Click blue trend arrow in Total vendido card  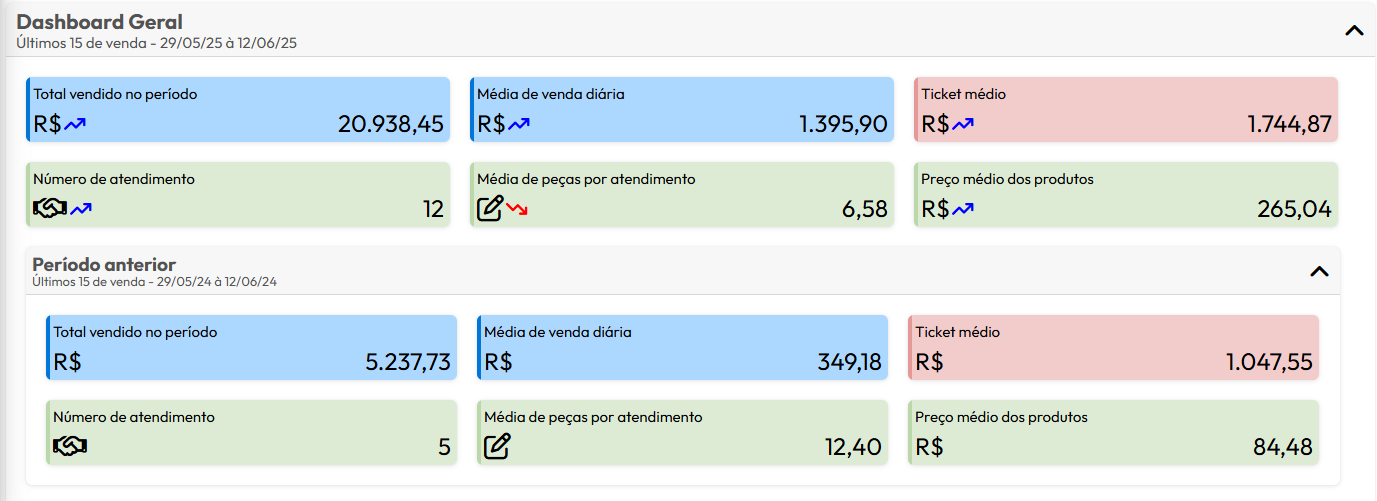coord(76,124)
